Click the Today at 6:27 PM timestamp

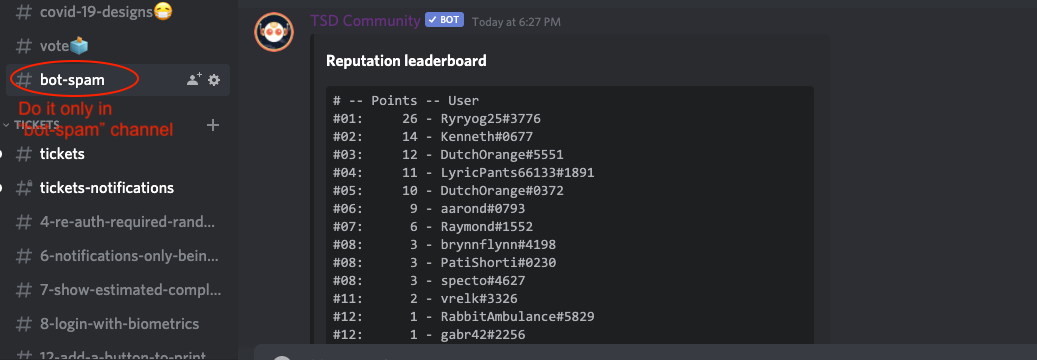517,22
